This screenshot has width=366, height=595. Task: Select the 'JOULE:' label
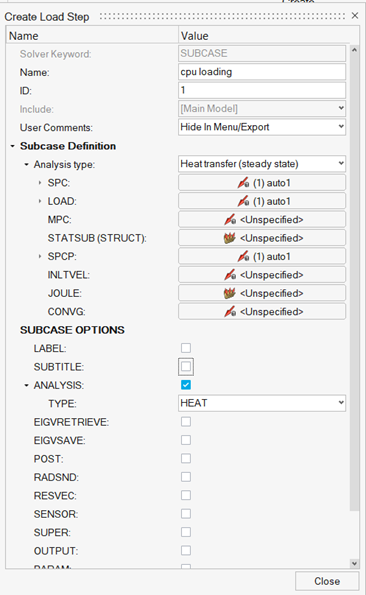point(64,293)
